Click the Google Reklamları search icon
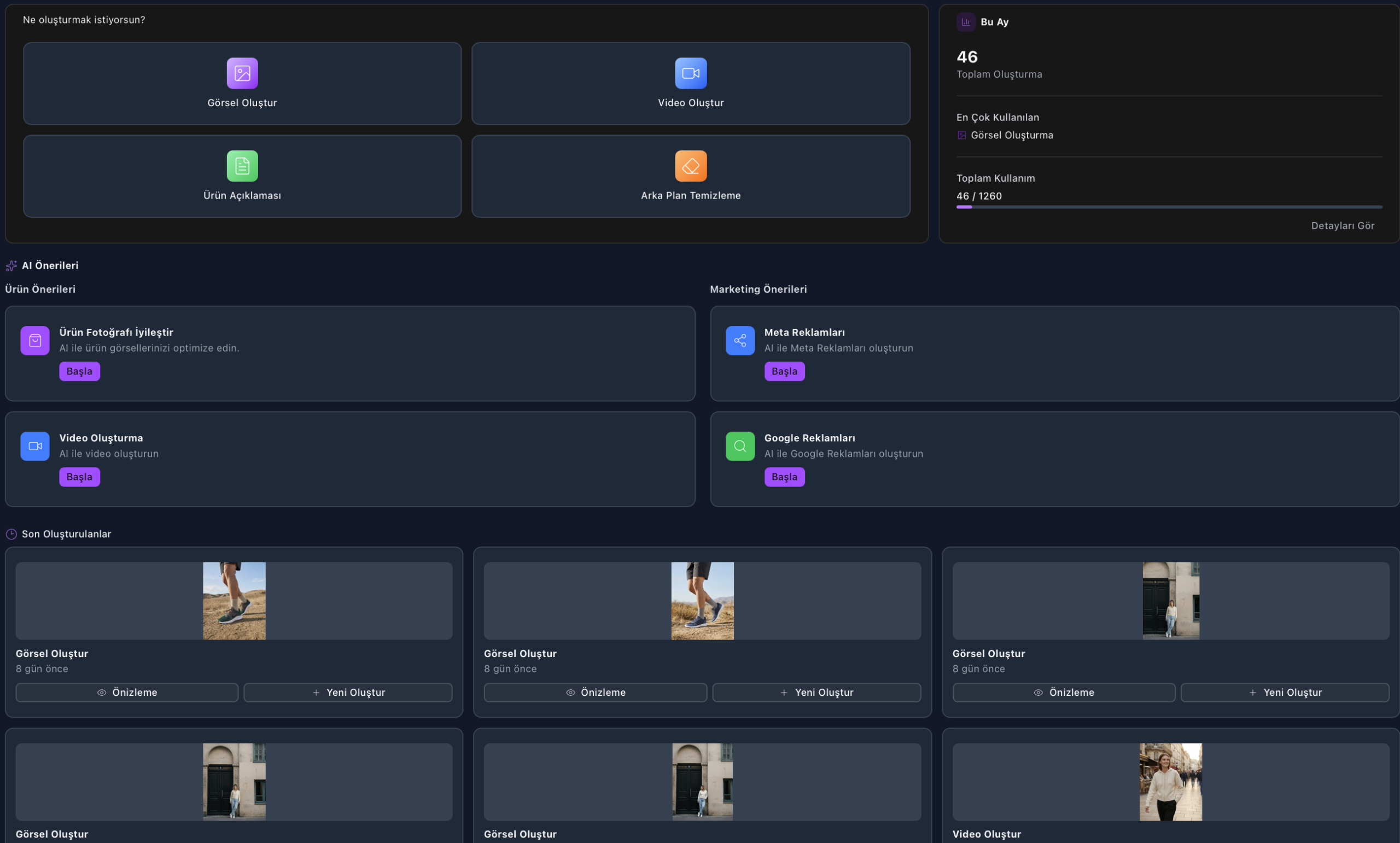Image resolution: width=1400 pixels, height=843 pixels. (740, 446)
